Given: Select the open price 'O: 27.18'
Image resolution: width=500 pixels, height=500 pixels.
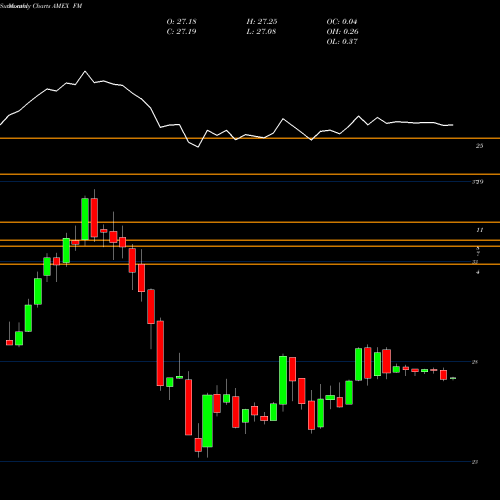Looking at the screenshot, I should tap(181, 22).
